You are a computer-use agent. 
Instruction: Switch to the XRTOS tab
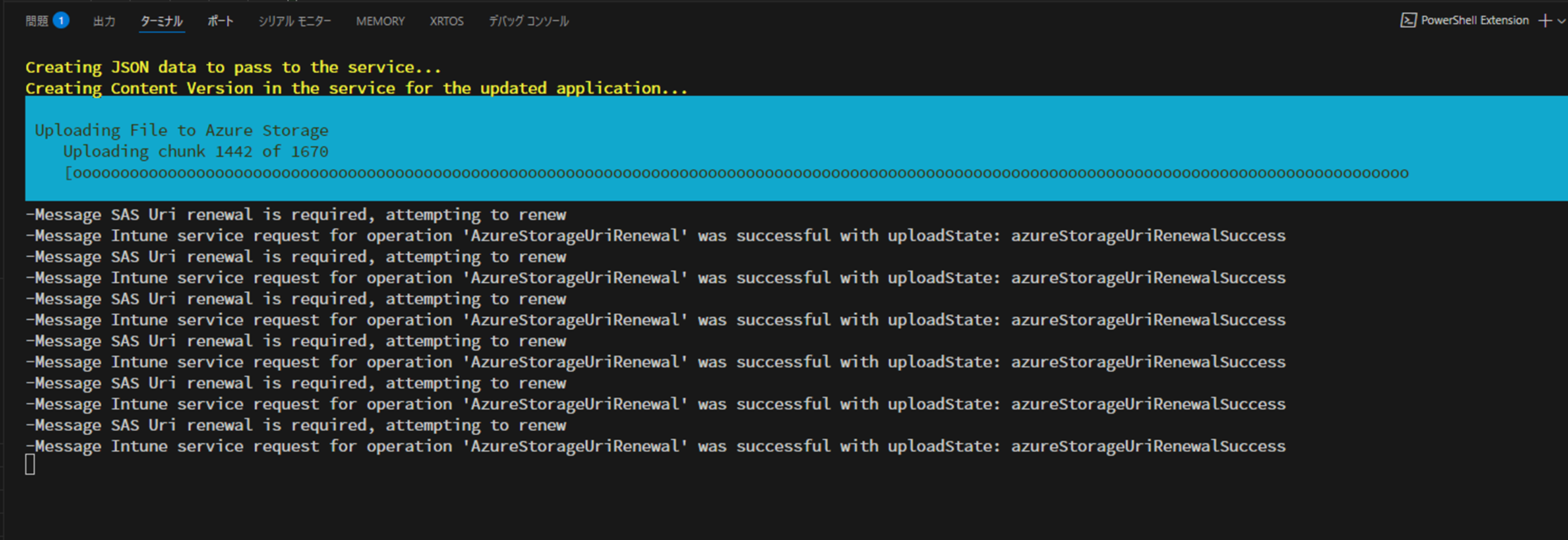point(446,21)
